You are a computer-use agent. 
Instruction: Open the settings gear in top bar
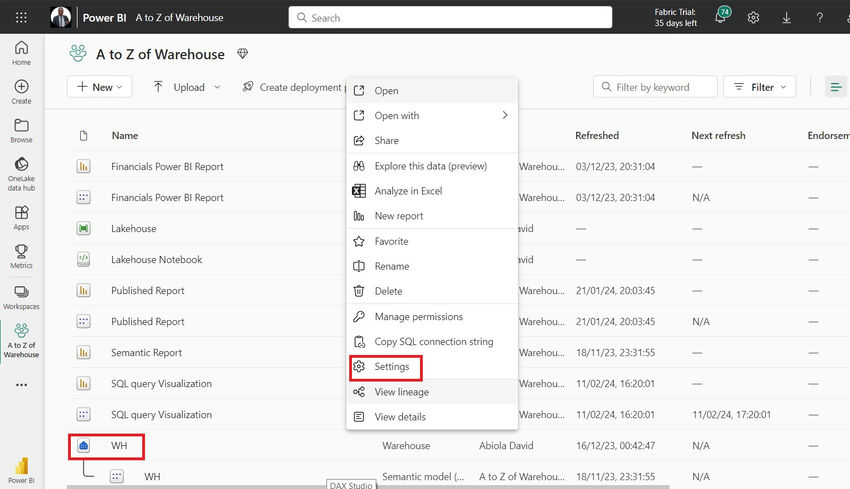pyautogui.click(x=753, y=18)
